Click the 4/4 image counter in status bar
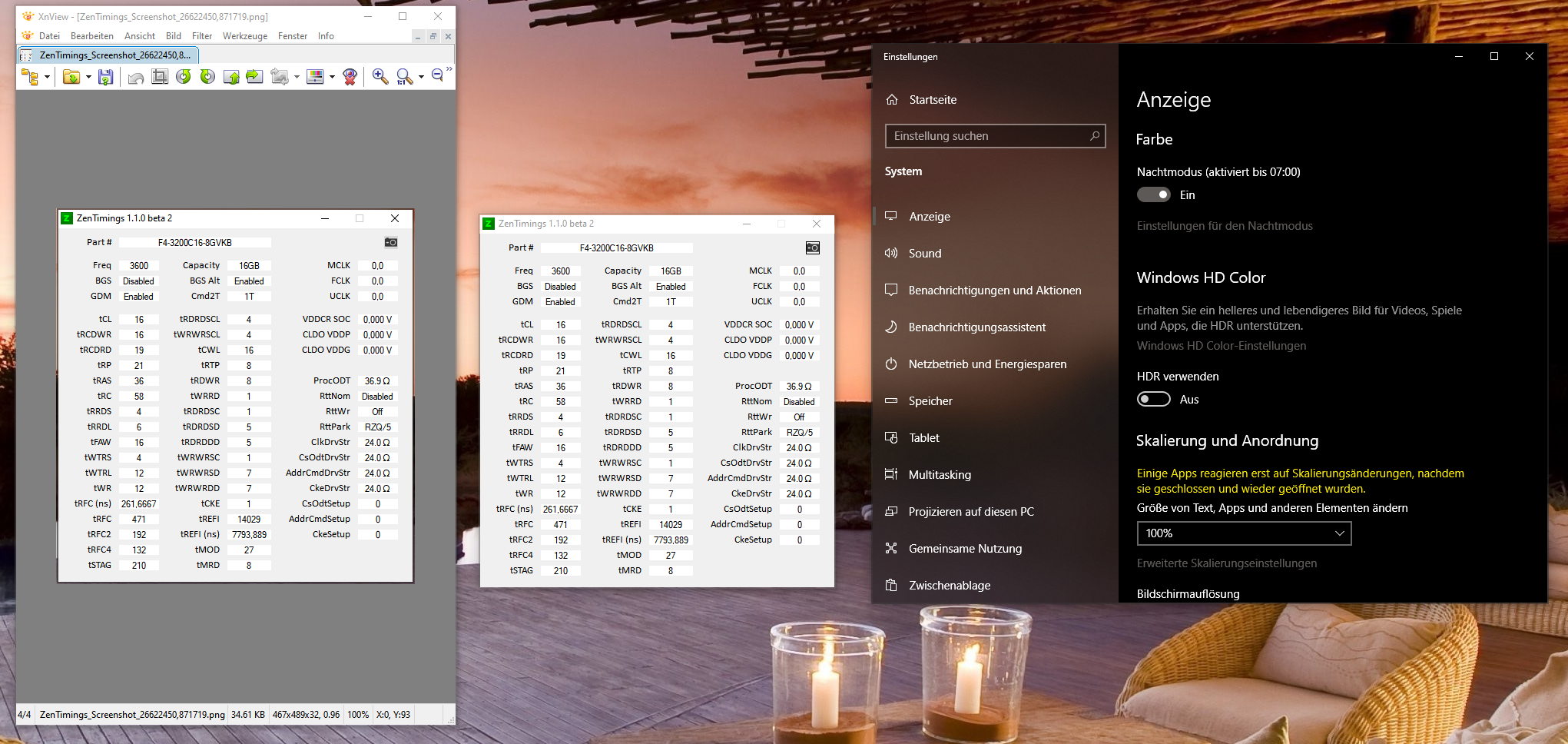This screenshot has height=744, width=1568. click(x=25, y=715)
